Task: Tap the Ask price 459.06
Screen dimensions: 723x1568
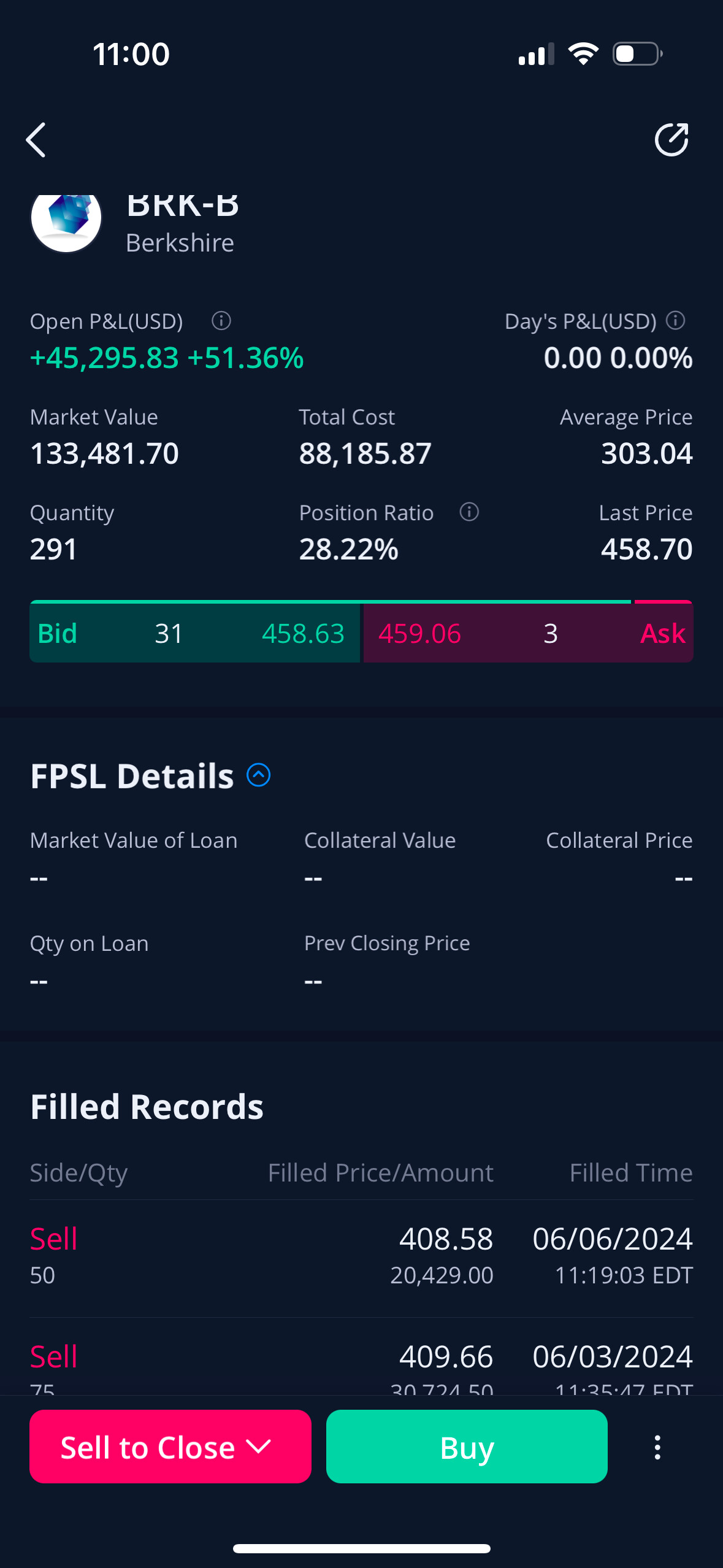Action: tap(419, 634)
